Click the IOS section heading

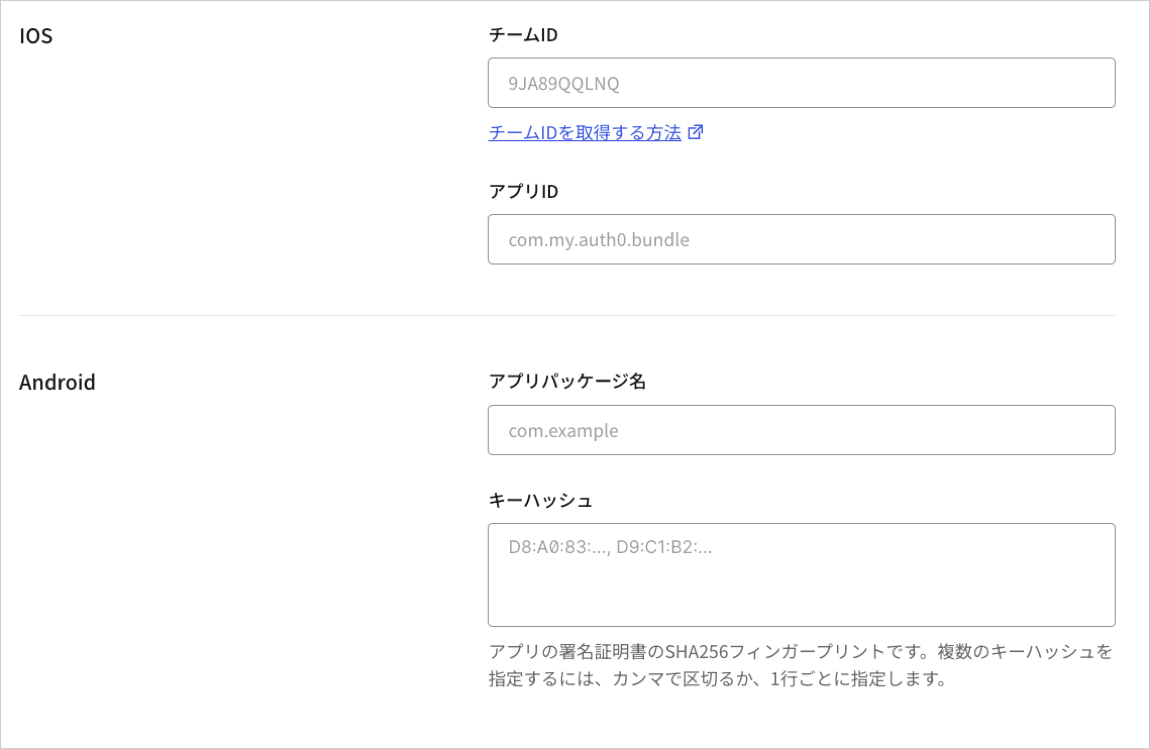tap(35, 35)
